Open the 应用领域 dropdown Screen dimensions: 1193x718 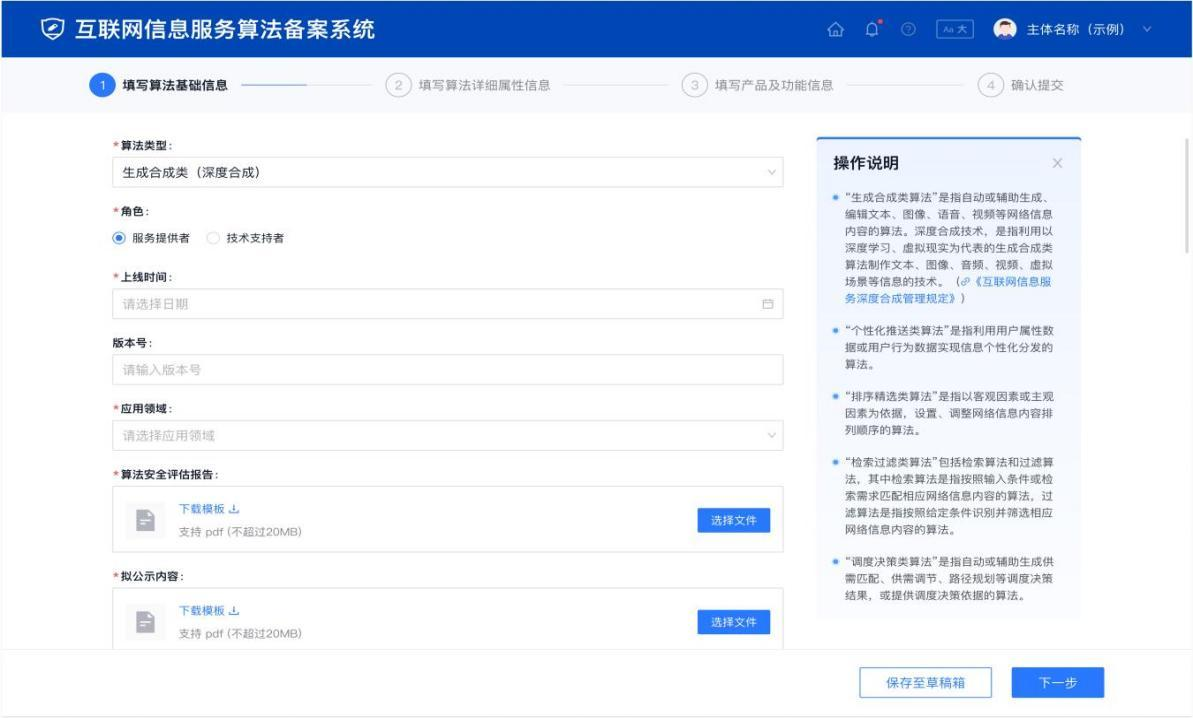447,436
